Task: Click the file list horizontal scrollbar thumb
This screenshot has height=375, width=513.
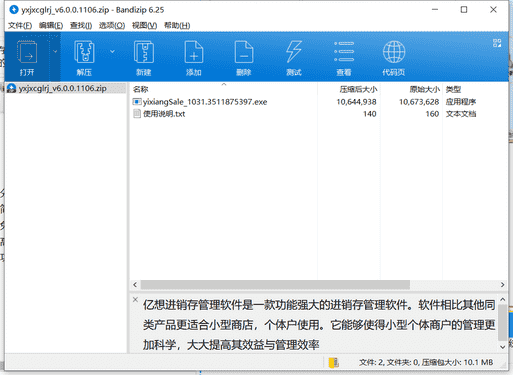Action: (275, 285)
